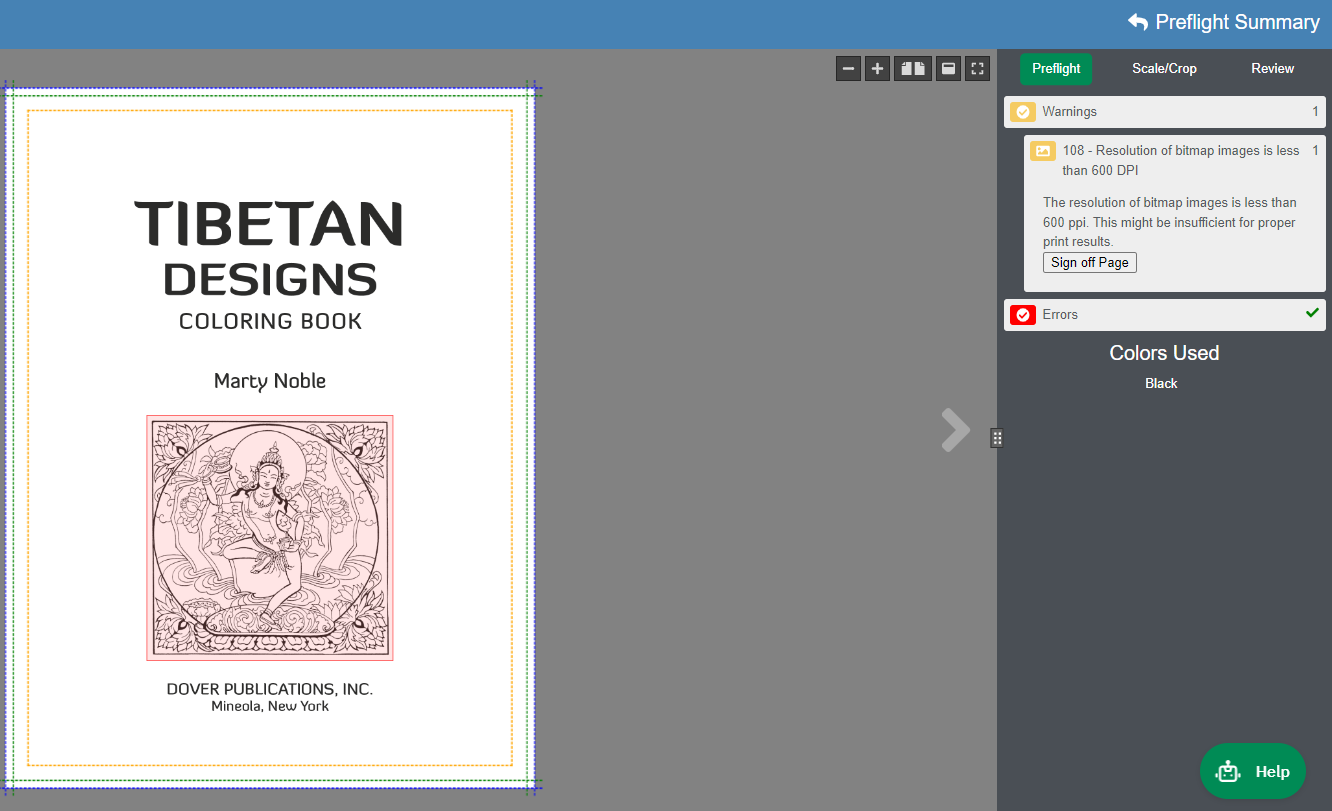This screenshot has height=811, width=1332.
Task: Click the warning description about 600 ppi
Action: tap(1170, 222)
